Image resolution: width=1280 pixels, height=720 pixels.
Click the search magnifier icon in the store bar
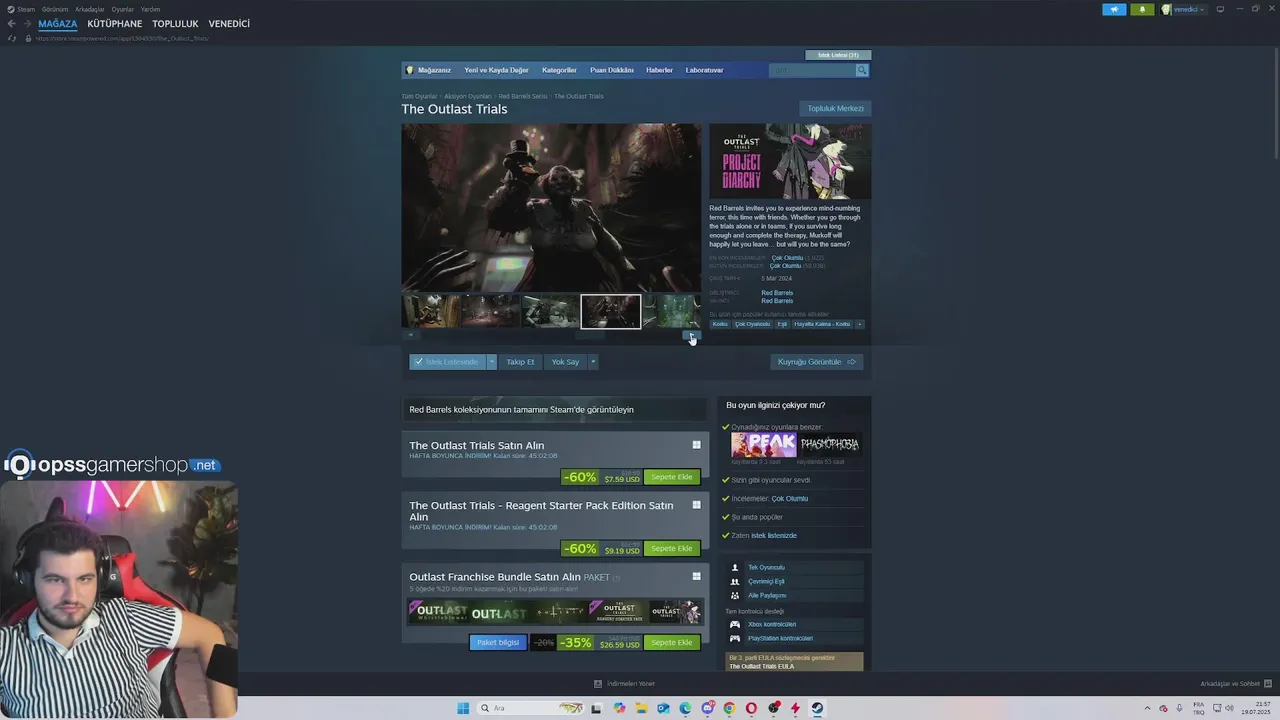[x=862, y=70]
